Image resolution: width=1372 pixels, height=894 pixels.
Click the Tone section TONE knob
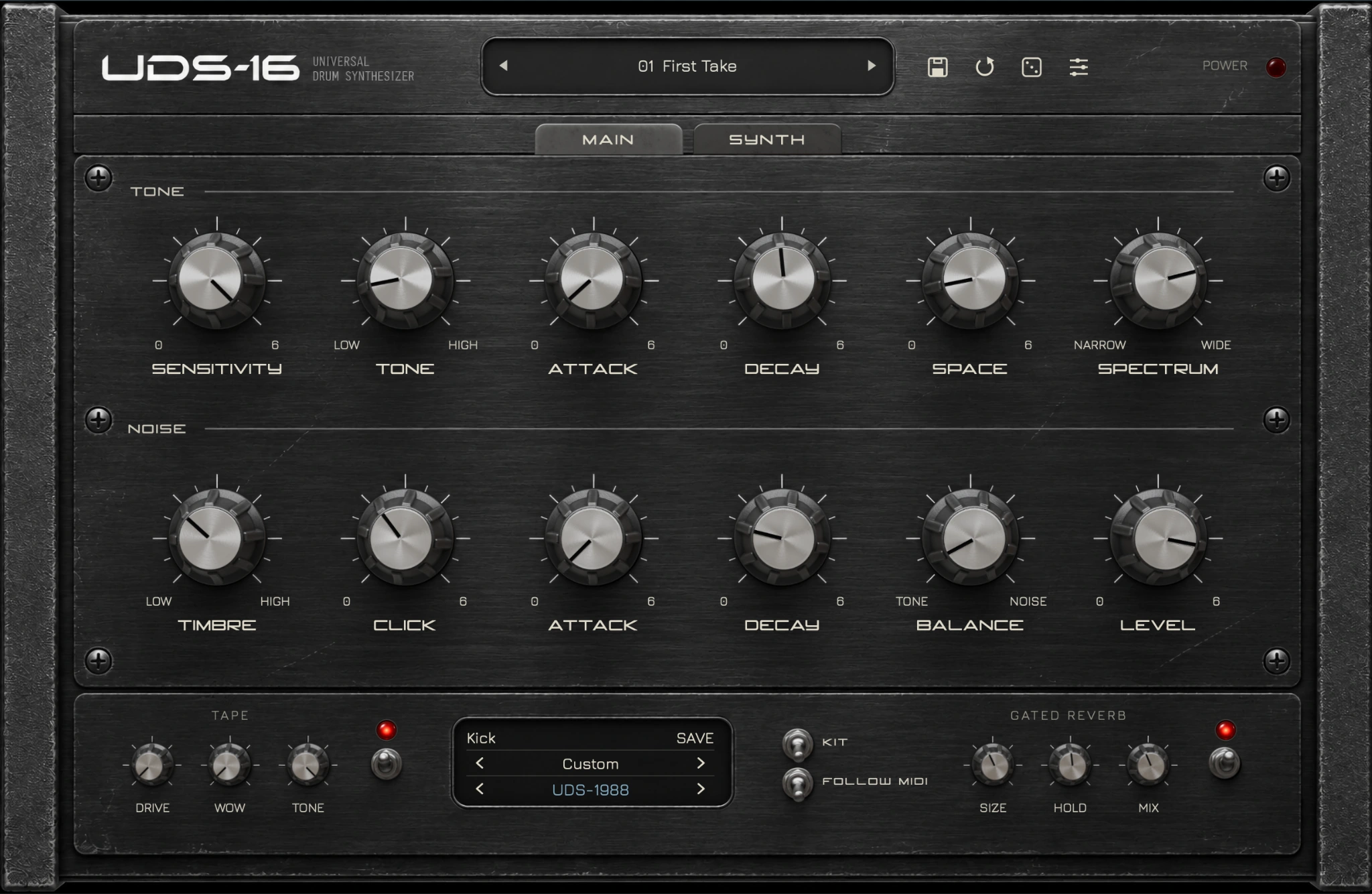(x=405, y=281)
